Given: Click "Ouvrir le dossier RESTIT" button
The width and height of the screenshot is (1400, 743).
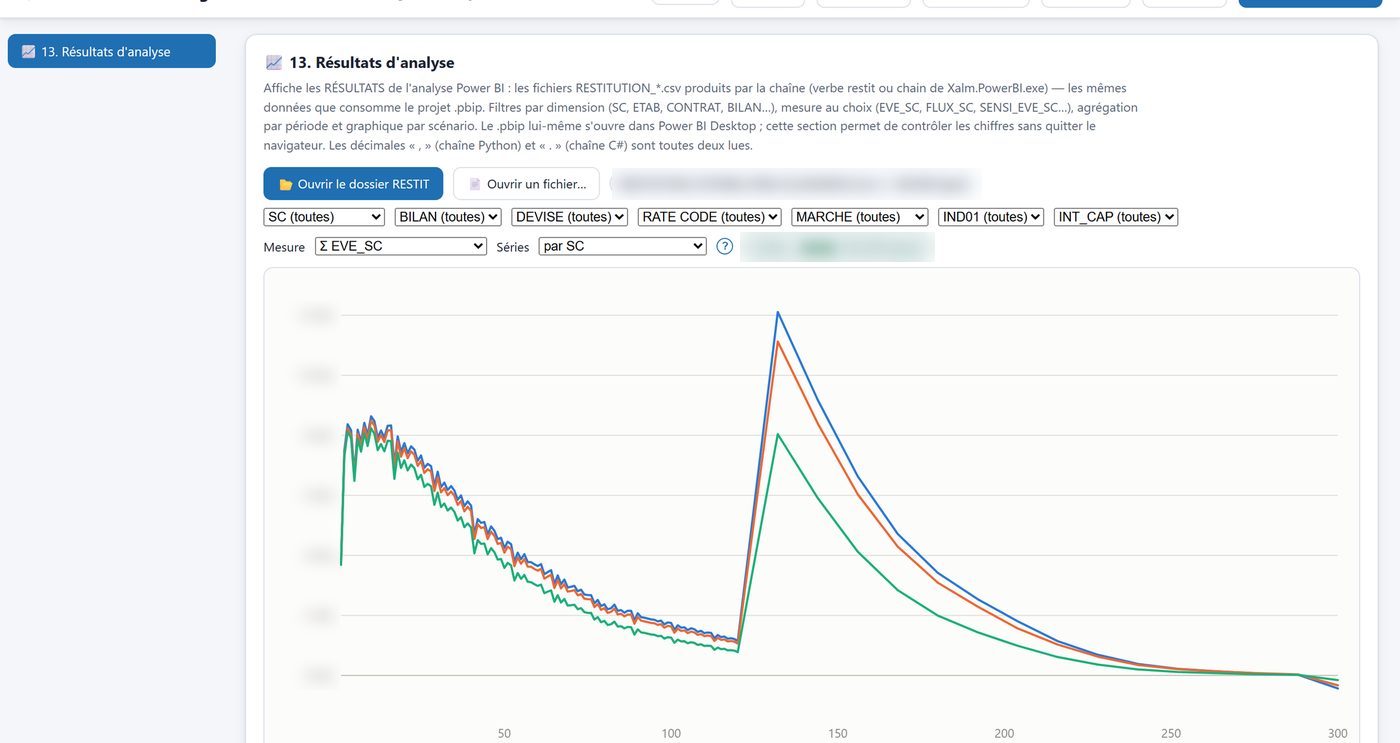Looking at the screenshot, I should coord(353,184).
